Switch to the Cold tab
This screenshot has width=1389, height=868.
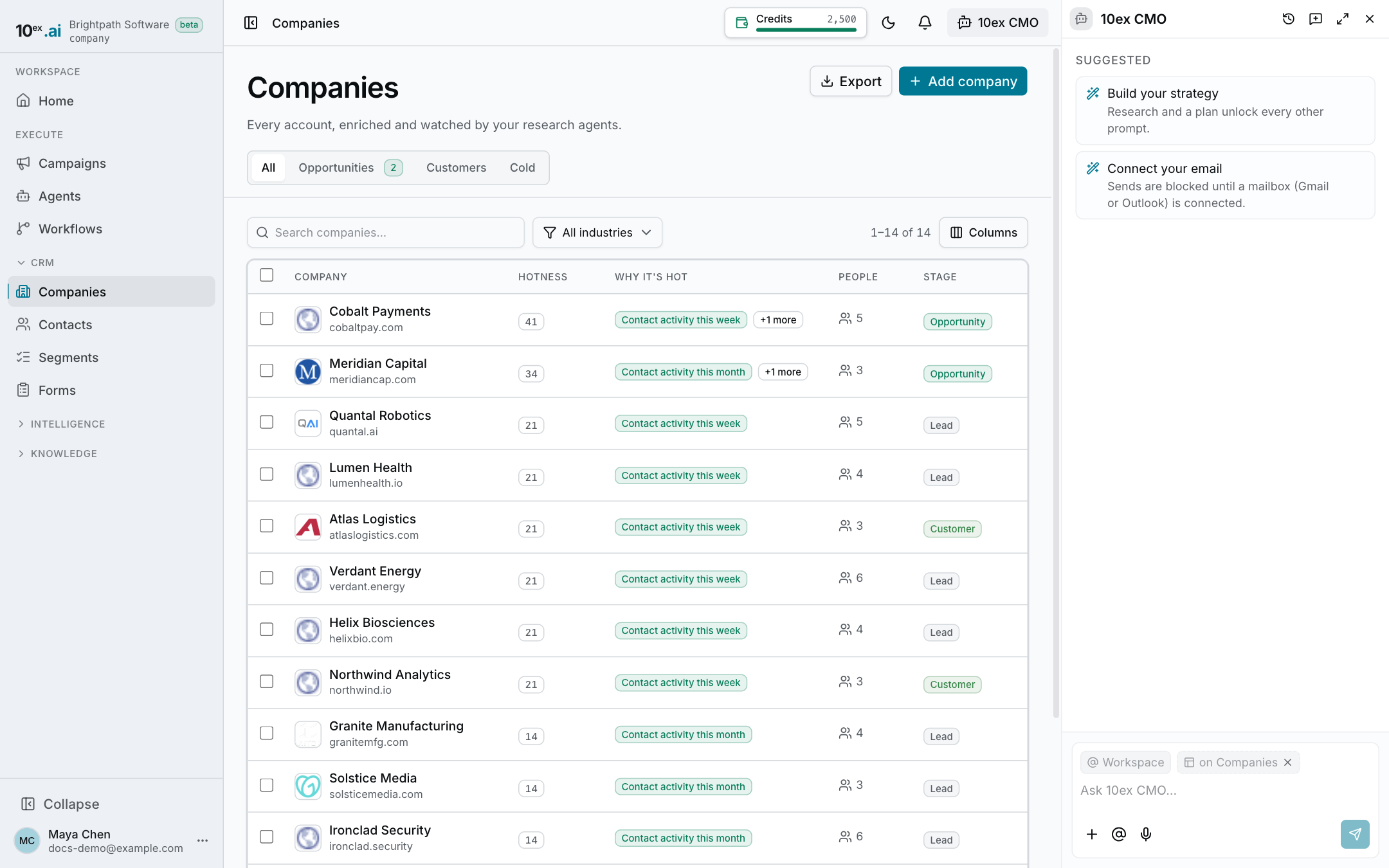pos(522,168)
